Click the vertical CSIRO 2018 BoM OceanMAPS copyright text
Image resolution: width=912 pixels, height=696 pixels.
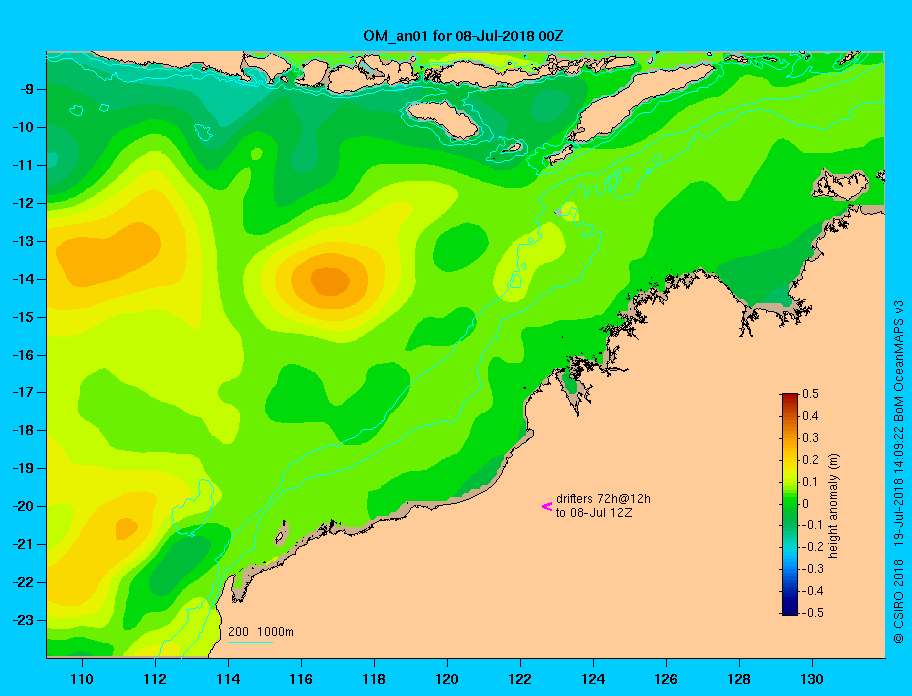point(899,472)
